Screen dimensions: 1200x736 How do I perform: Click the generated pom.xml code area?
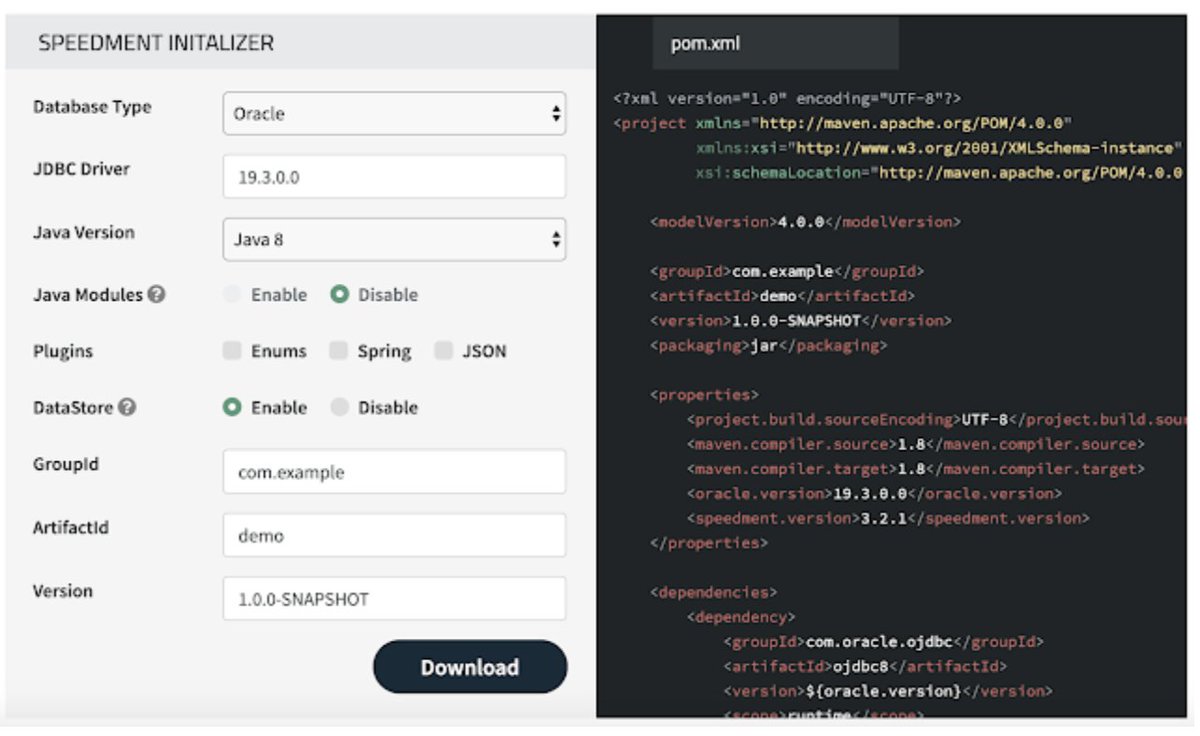point(890,400)
